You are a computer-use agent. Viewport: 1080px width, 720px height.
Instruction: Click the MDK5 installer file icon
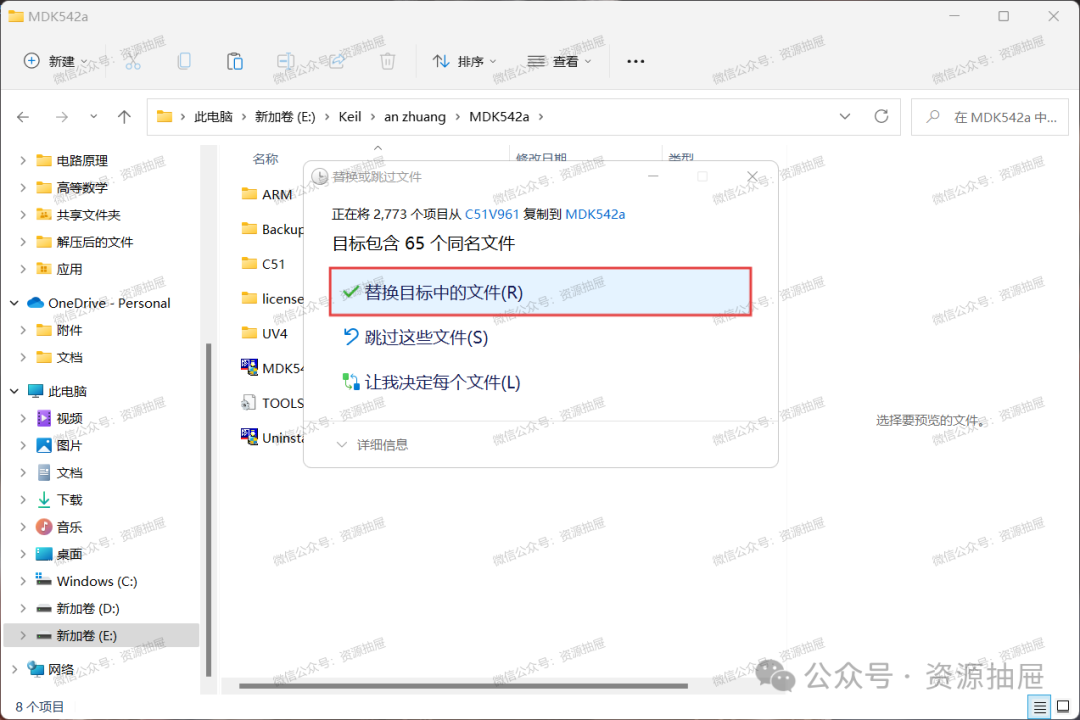coord(249,367)
